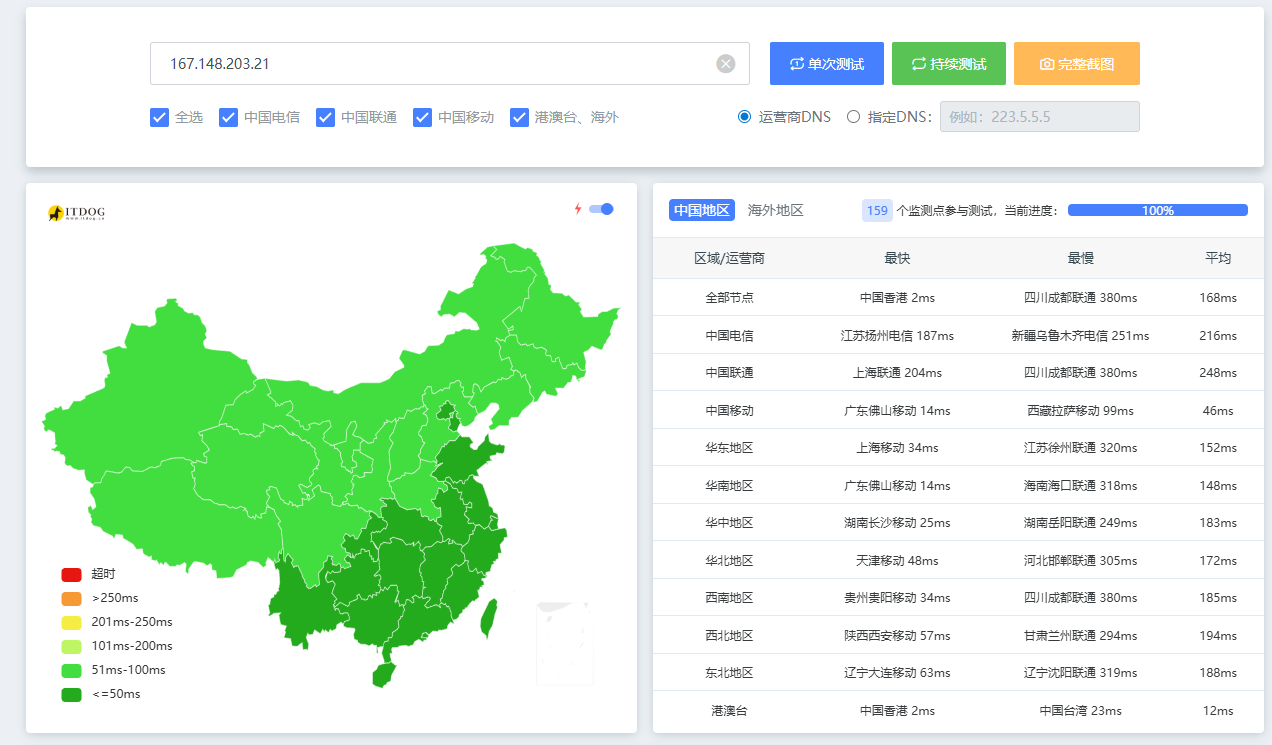Toggle the lightning switch above map
Image resolution: width=1272 pixels, height=745 pixels.
(601, 209)
